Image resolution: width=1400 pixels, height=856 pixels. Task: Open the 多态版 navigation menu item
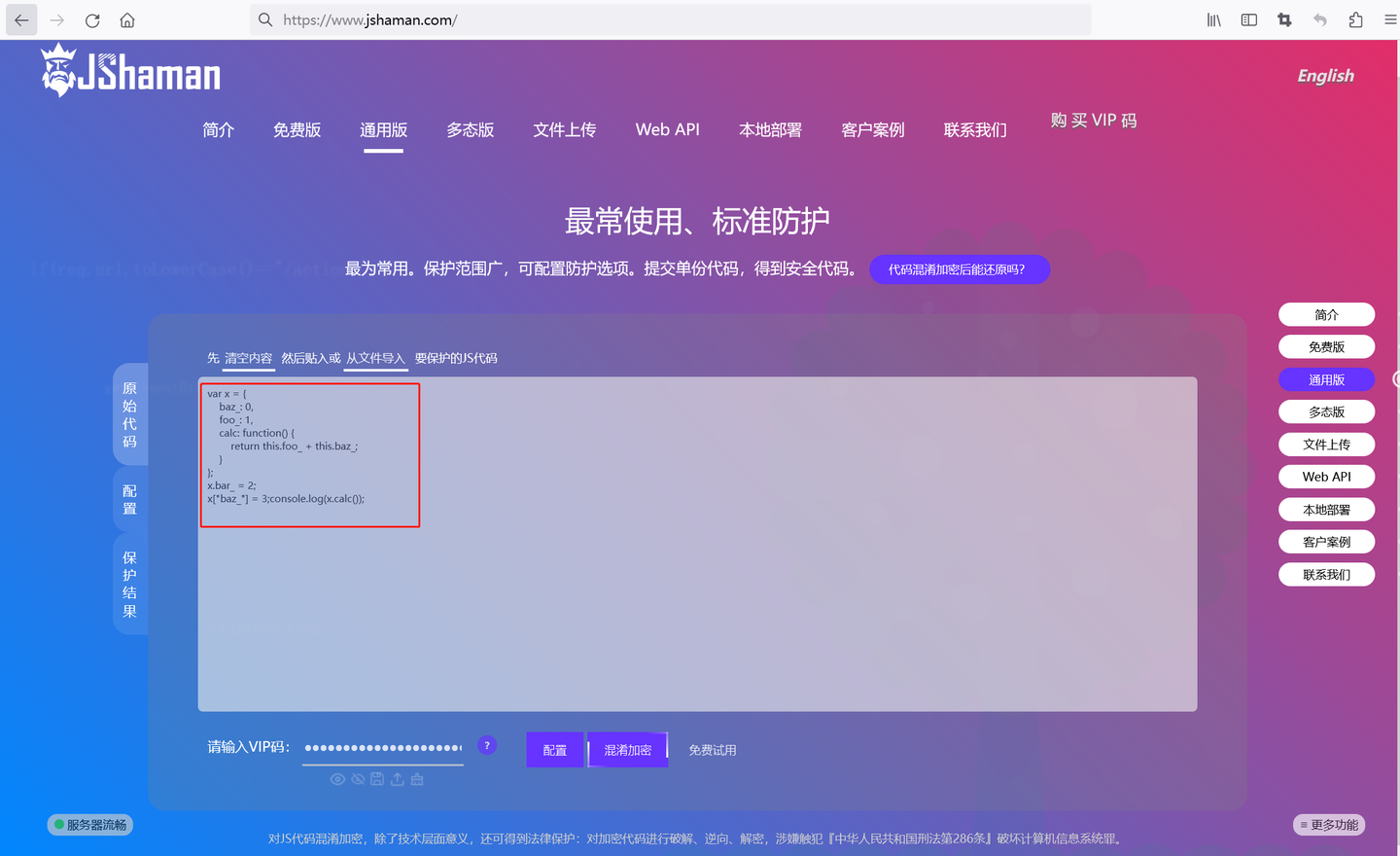[x=470, y=129]
